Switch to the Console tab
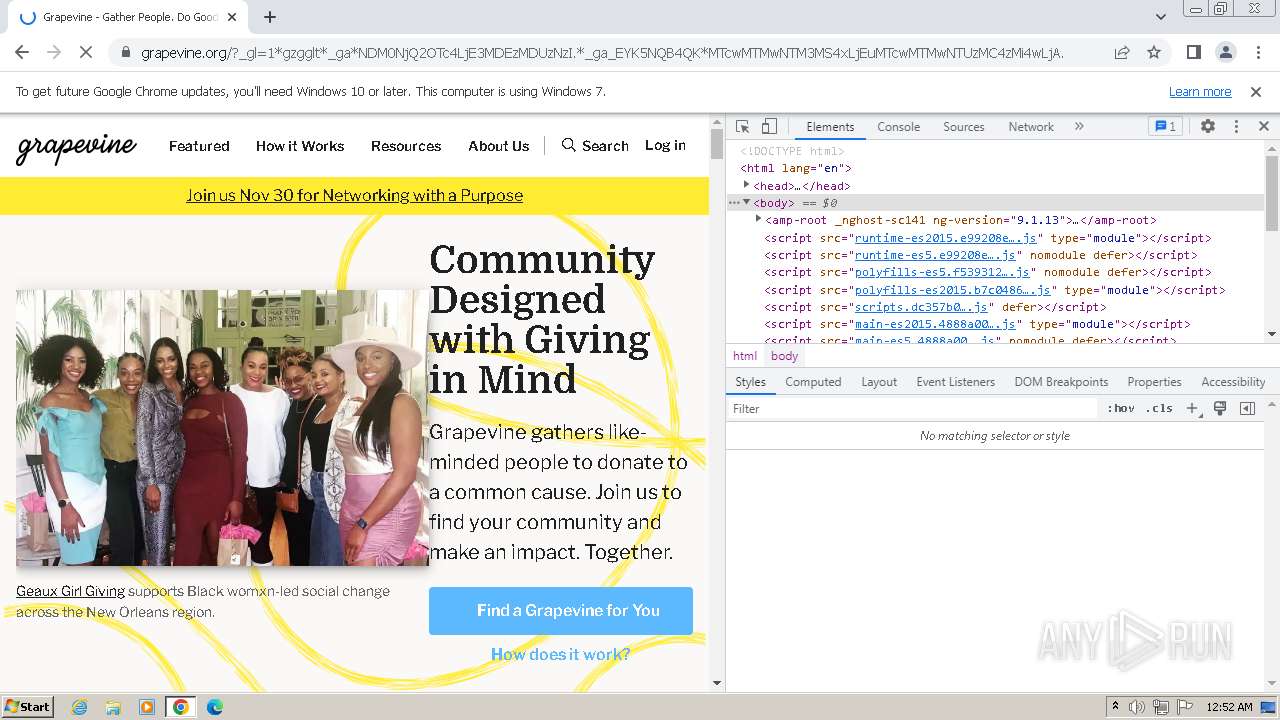The width and height of the screenshot is (1280, 720). [898, 127]
